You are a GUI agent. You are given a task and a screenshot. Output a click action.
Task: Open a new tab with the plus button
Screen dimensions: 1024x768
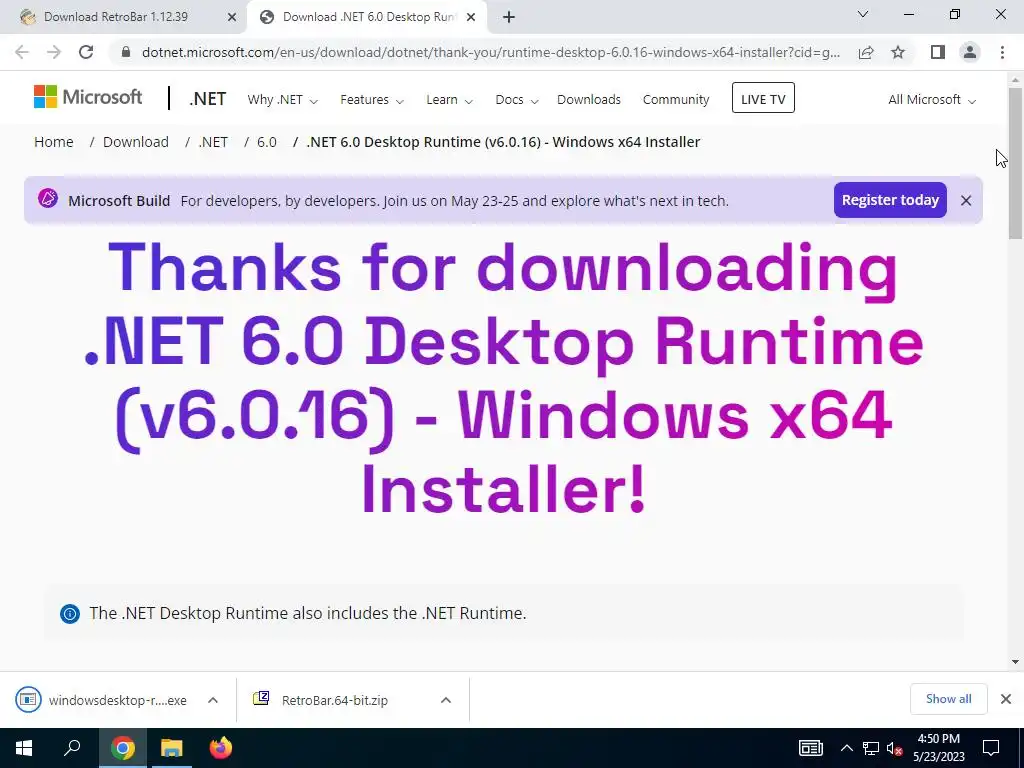coord(509,17)
